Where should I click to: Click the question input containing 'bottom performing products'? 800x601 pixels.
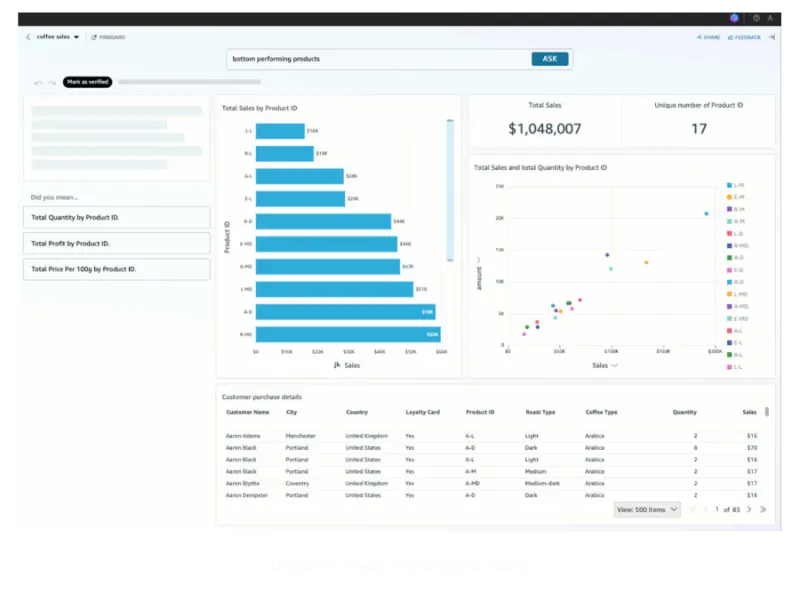pos(379,59)
